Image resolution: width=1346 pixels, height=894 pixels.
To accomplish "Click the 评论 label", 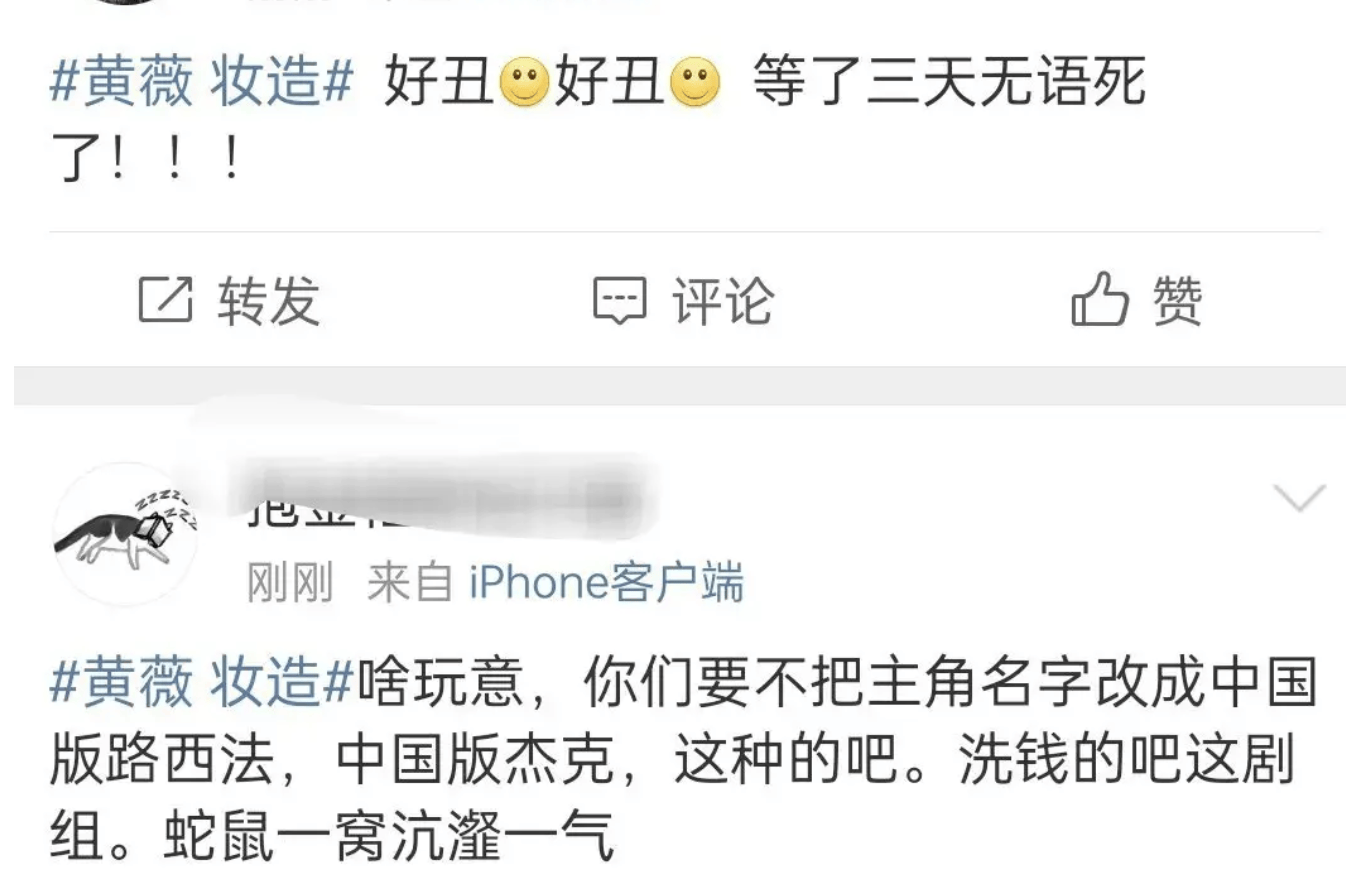I will [x=723, y=300].
